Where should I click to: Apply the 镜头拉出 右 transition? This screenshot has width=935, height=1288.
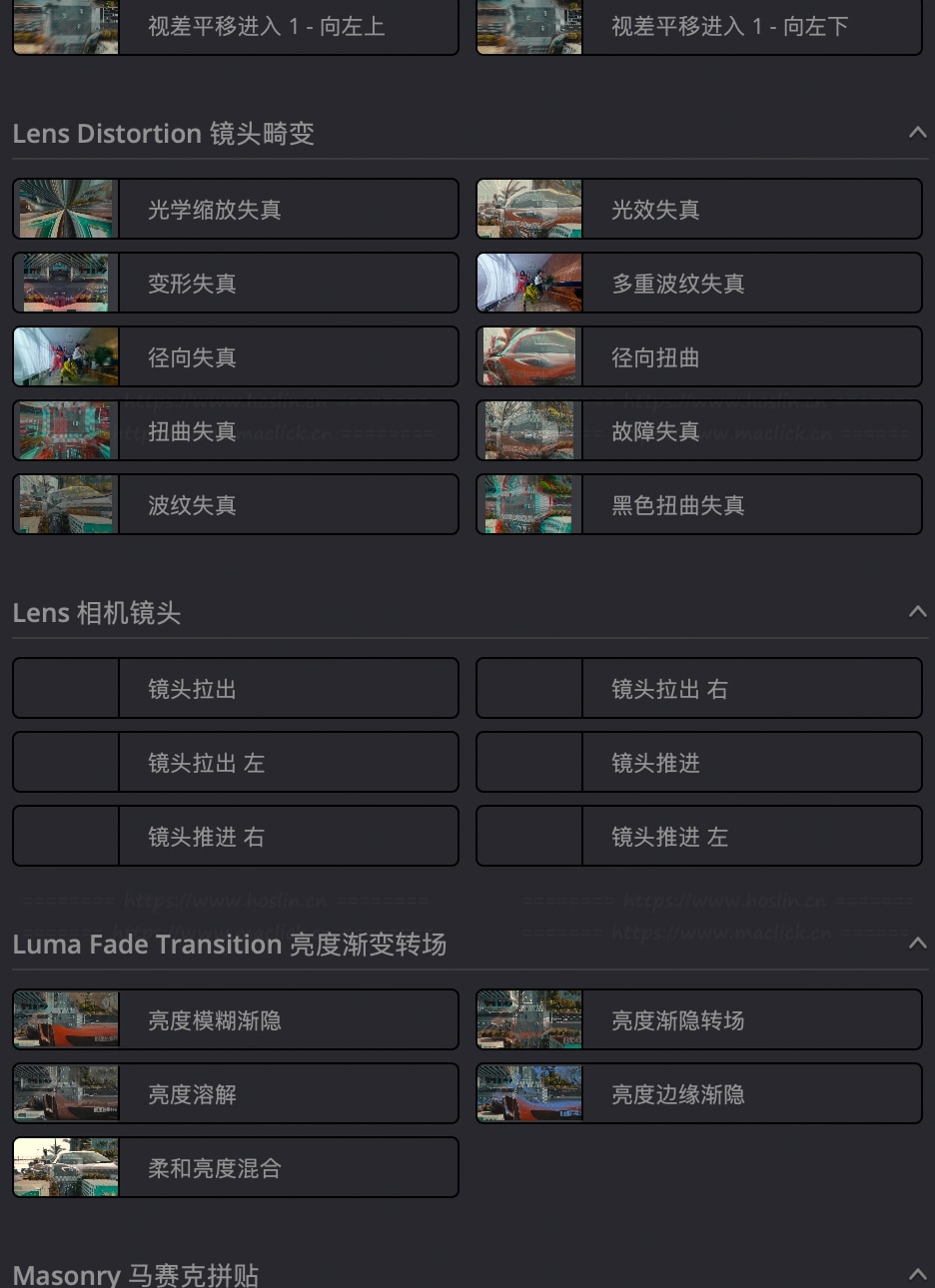tap(699, 688)
